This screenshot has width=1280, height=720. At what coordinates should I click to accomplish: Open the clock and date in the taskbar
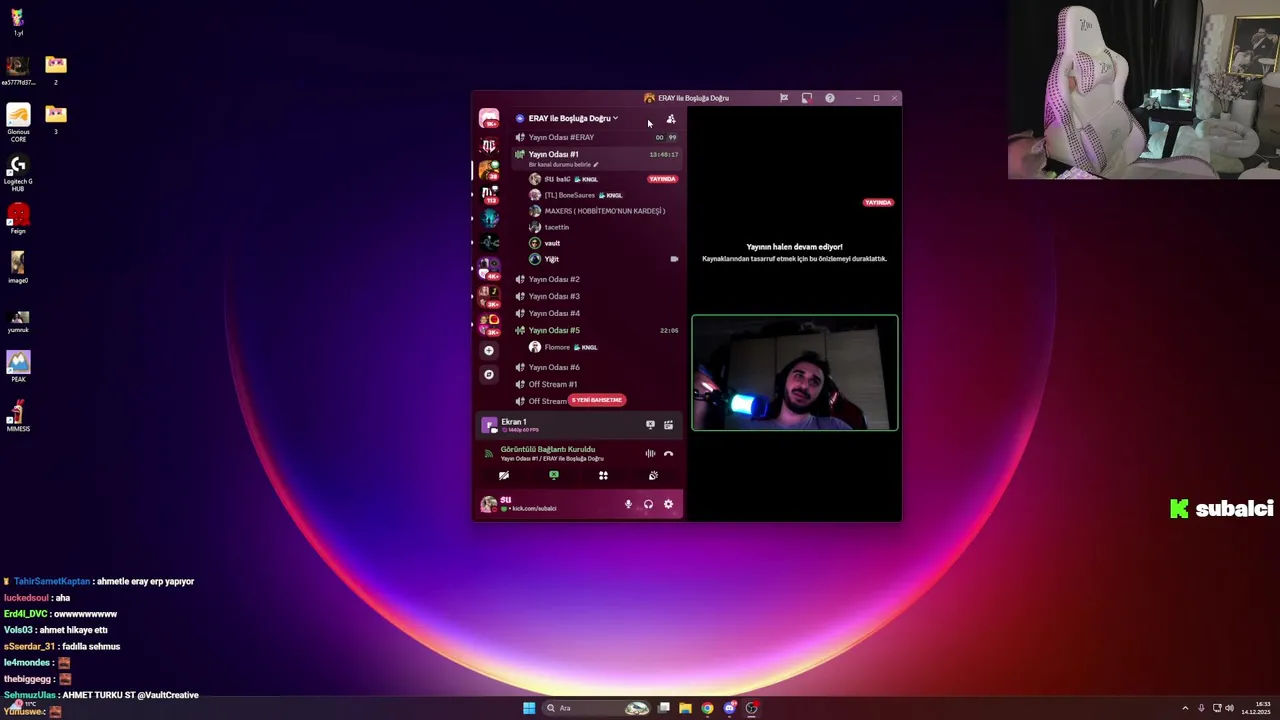pyautogui.click(x=1256, y=708)
